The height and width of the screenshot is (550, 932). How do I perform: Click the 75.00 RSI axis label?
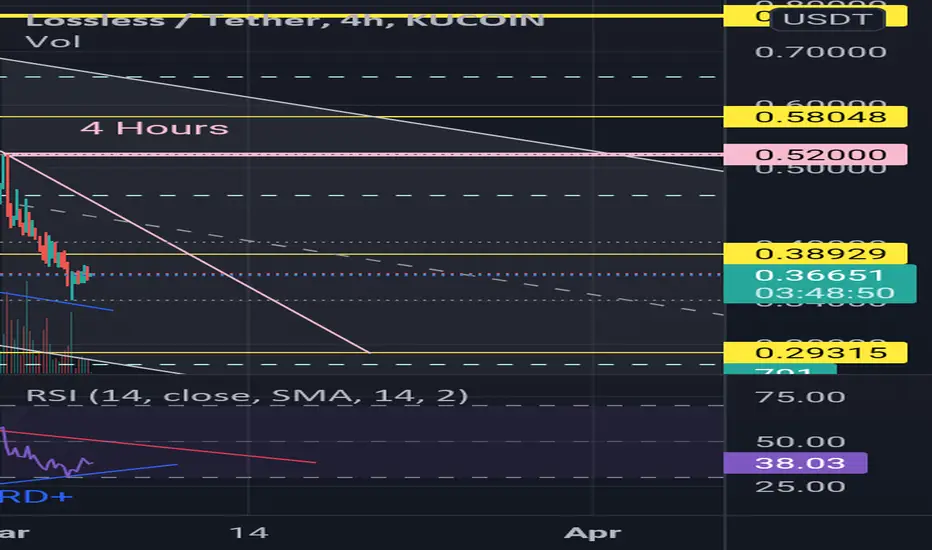800,397
